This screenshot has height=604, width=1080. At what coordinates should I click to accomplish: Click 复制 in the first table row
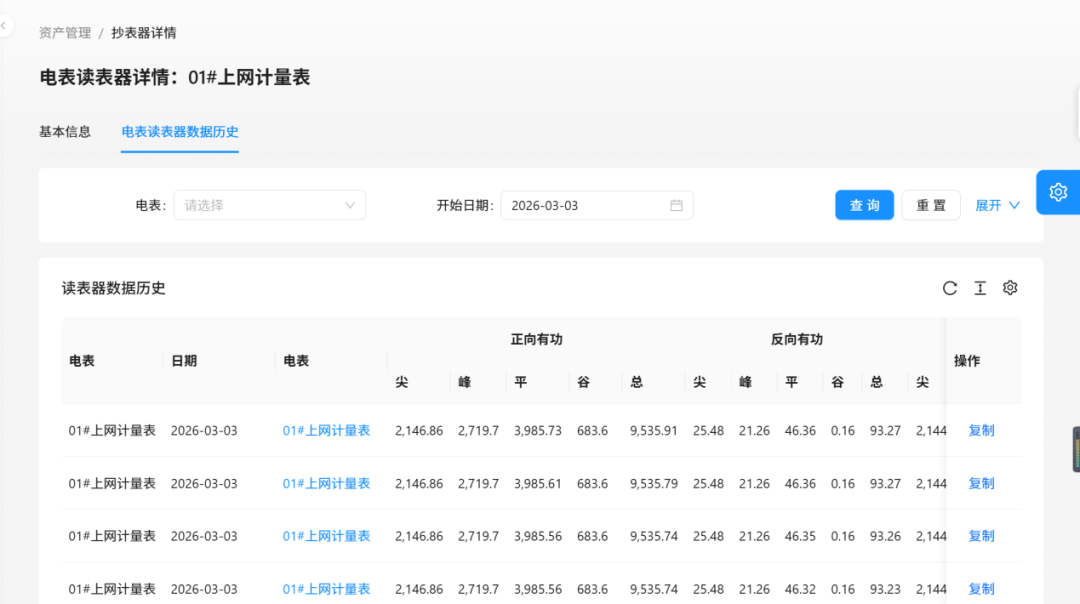[981, 430]
